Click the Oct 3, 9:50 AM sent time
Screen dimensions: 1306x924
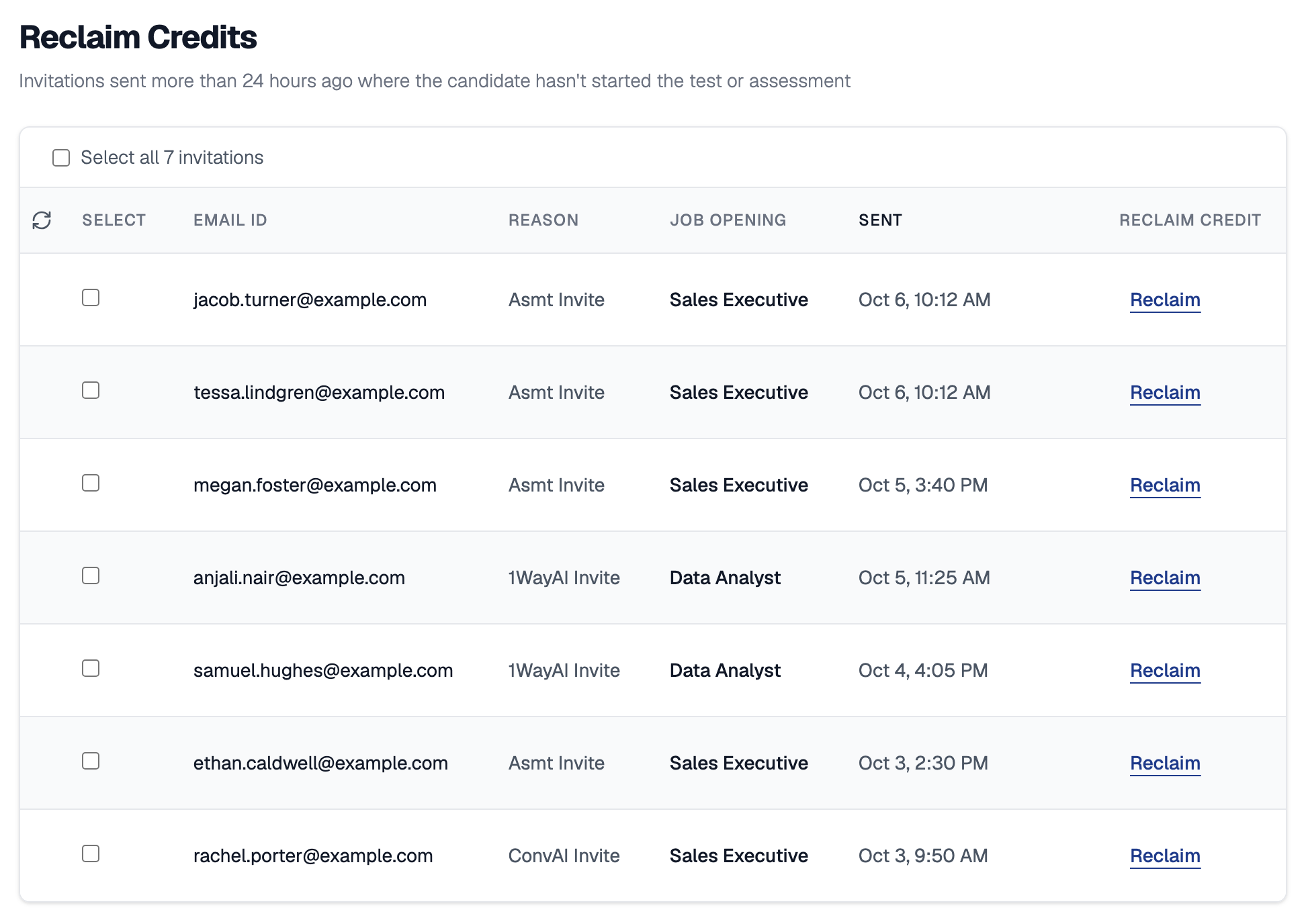click(x=923, y=856)
